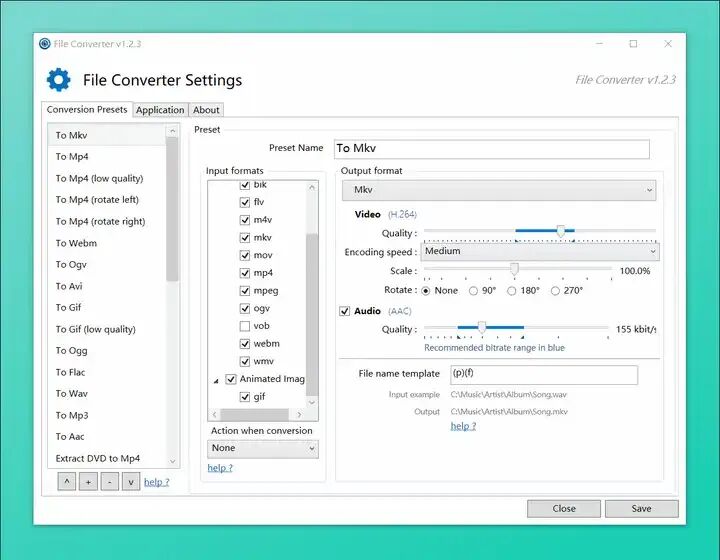
Task: Click the Save button
Action: 641,509
